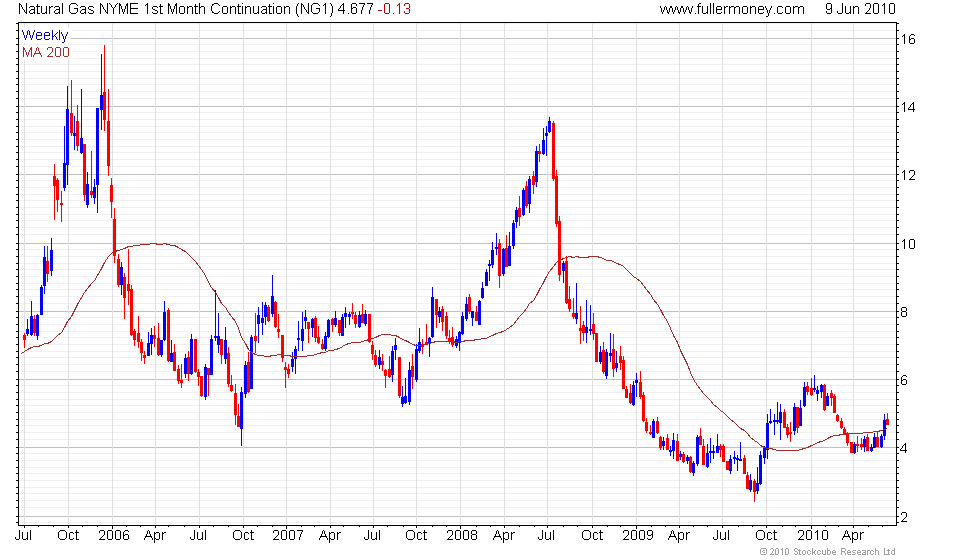Viewport: 980px width, 560px height.
Task: Click the red -0.13 price change
Action: (397, 9)
